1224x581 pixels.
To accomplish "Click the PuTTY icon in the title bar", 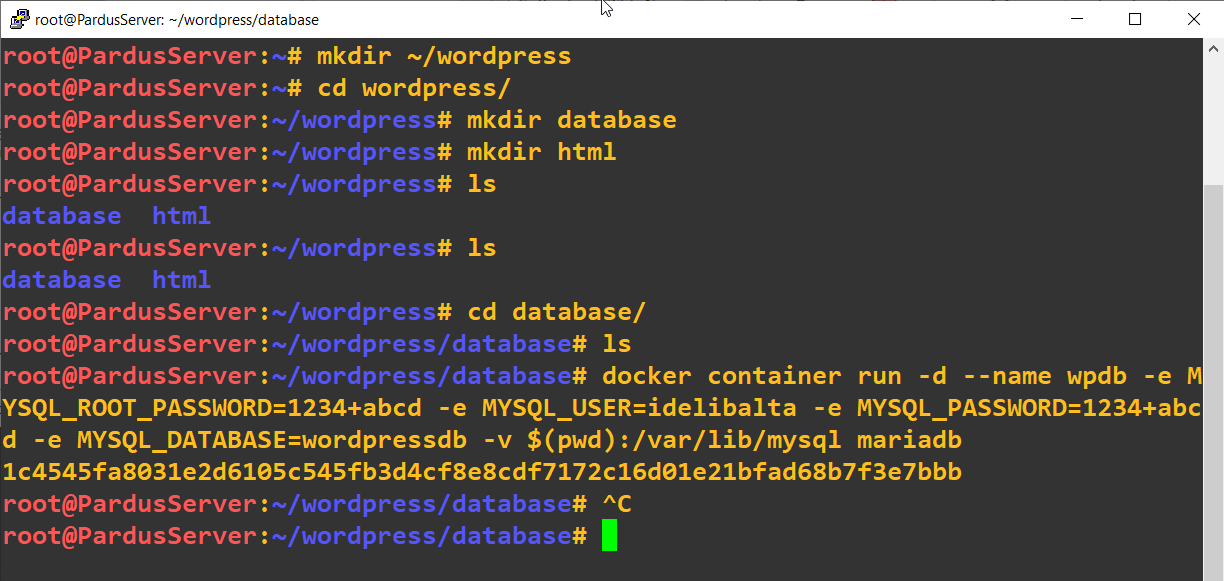I will [18, 19].
